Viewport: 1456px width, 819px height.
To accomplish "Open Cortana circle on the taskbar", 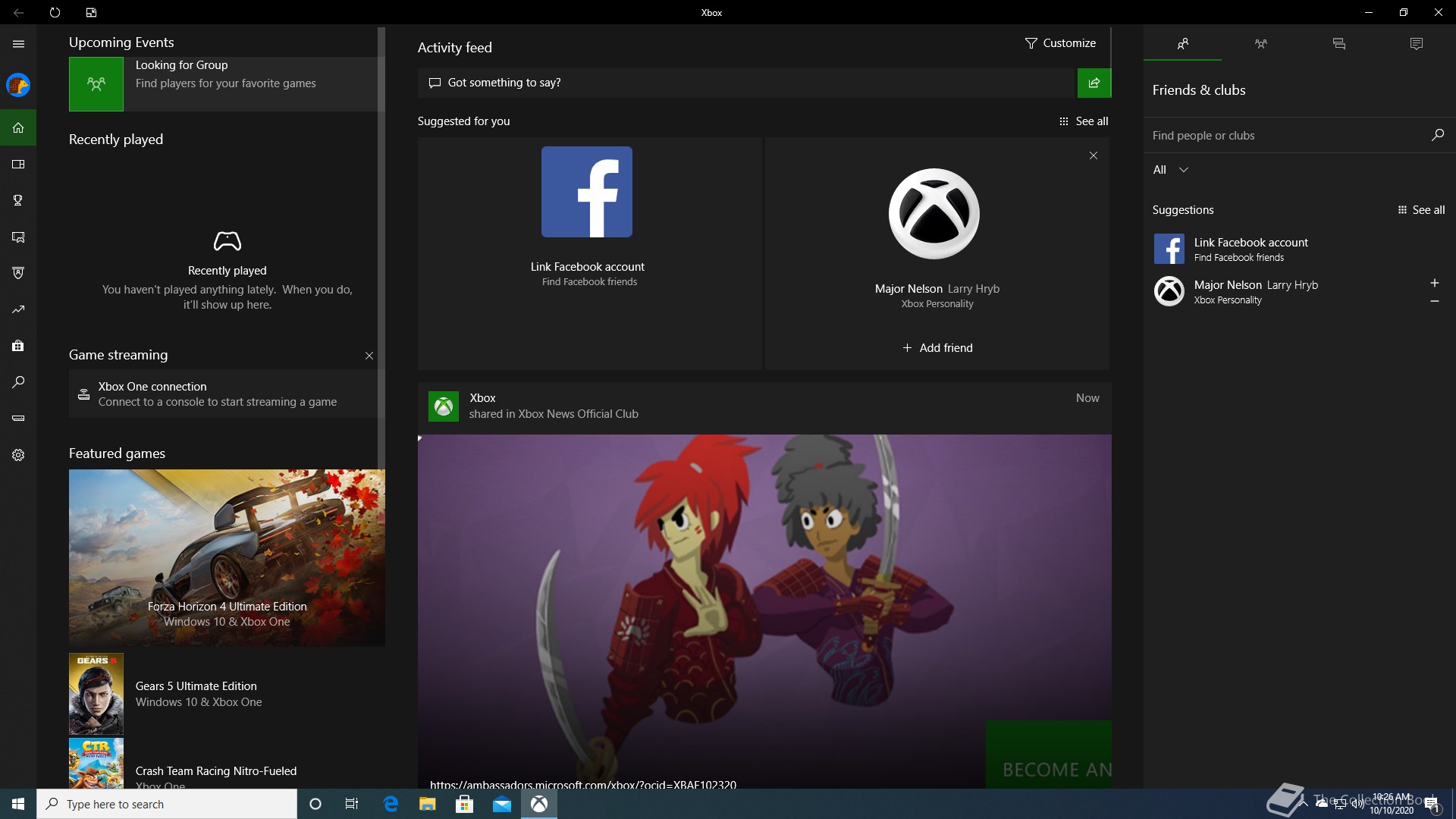I will [315, 804].
